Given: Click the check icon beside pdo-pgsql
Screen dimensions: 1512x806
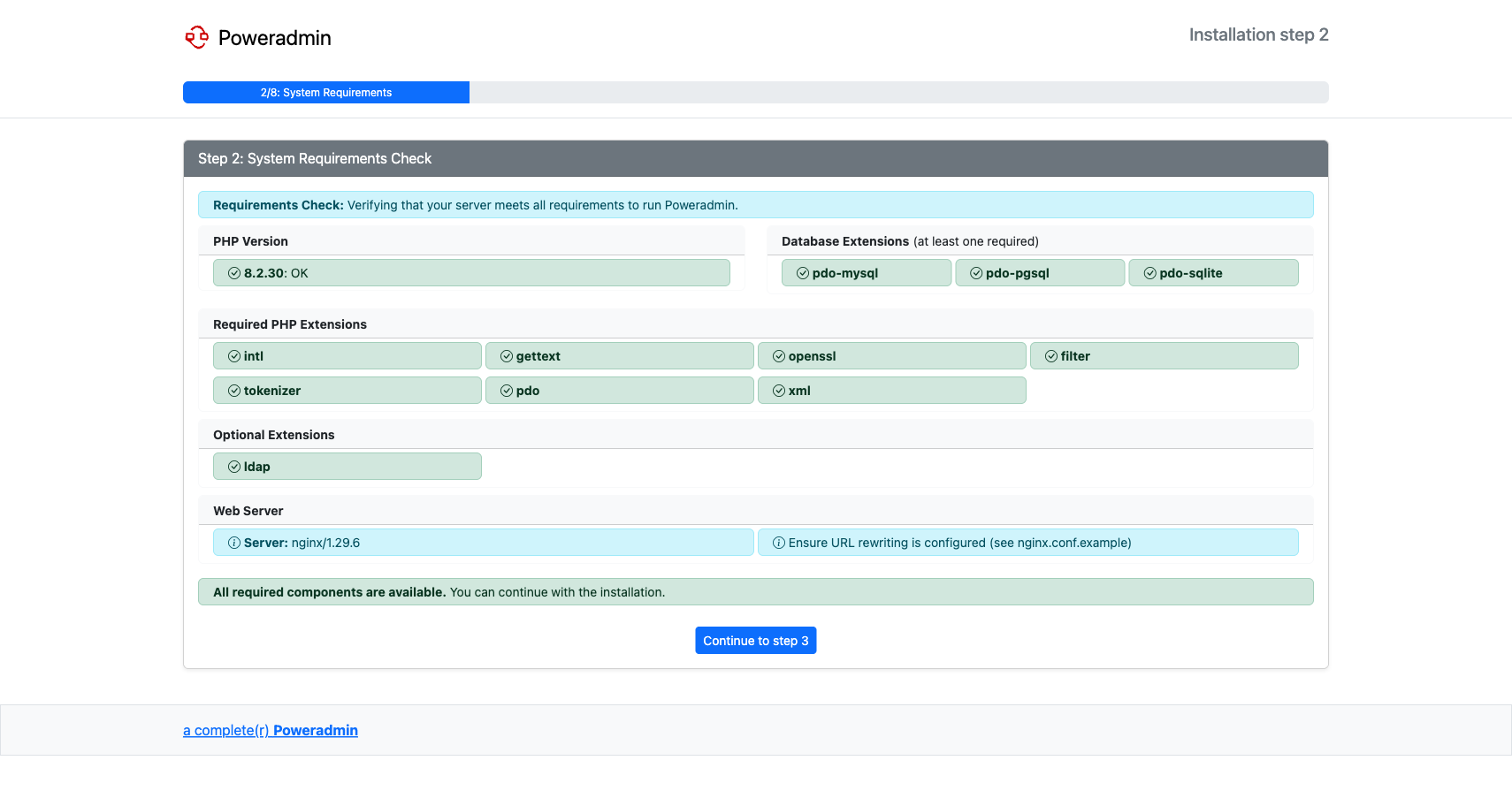Looking at the screenshot, I should 976,273.
